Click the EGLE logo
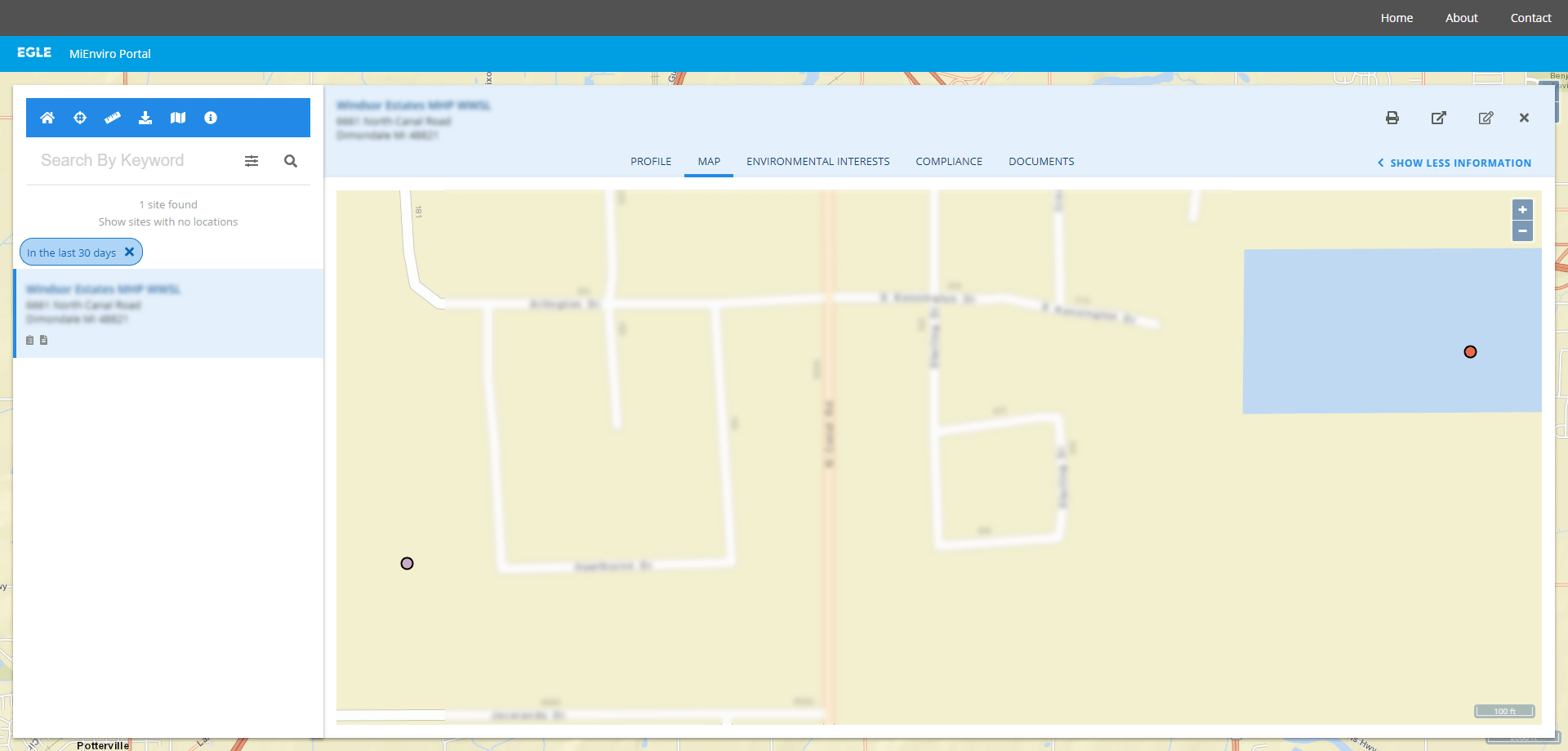The height and width of the screenshot is (751, 1568). pos(34,52)
